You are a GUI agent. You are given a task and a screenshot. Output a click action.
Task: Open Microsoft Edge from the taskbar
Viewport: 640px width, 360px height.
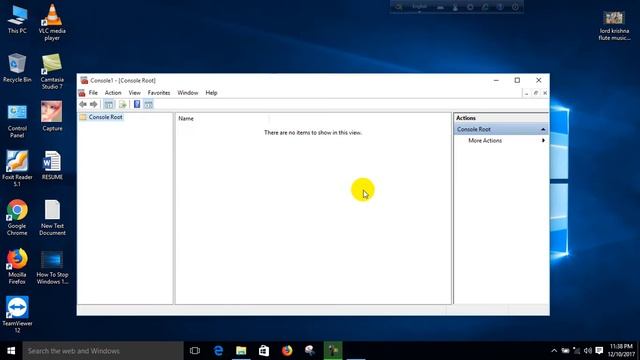(x=218, y=351)
